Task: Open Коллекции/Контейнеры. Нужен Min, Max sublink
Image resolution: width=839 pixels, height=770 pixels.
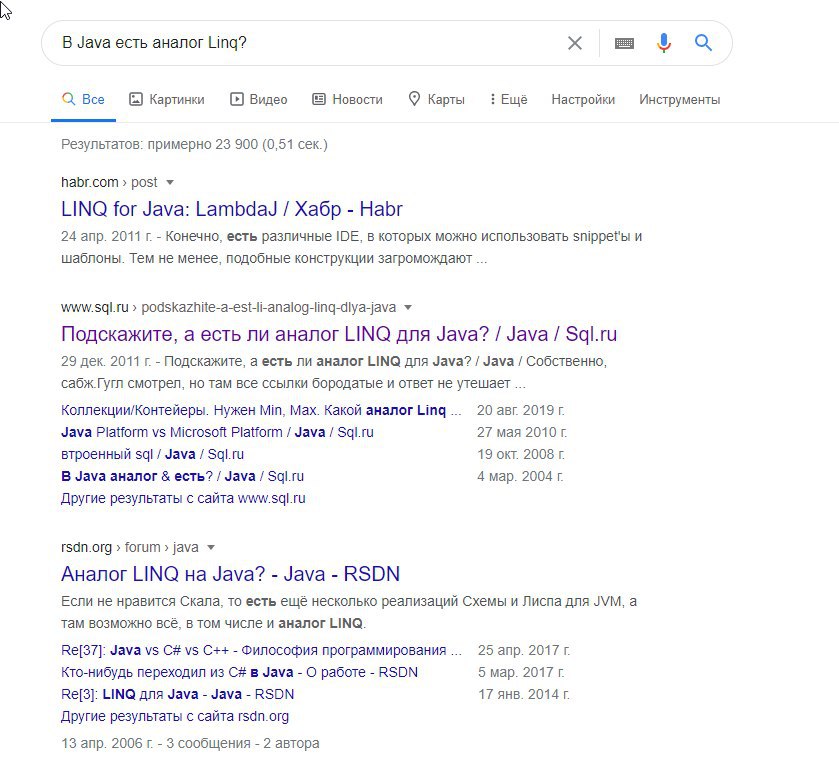Action: coord(261,410)
